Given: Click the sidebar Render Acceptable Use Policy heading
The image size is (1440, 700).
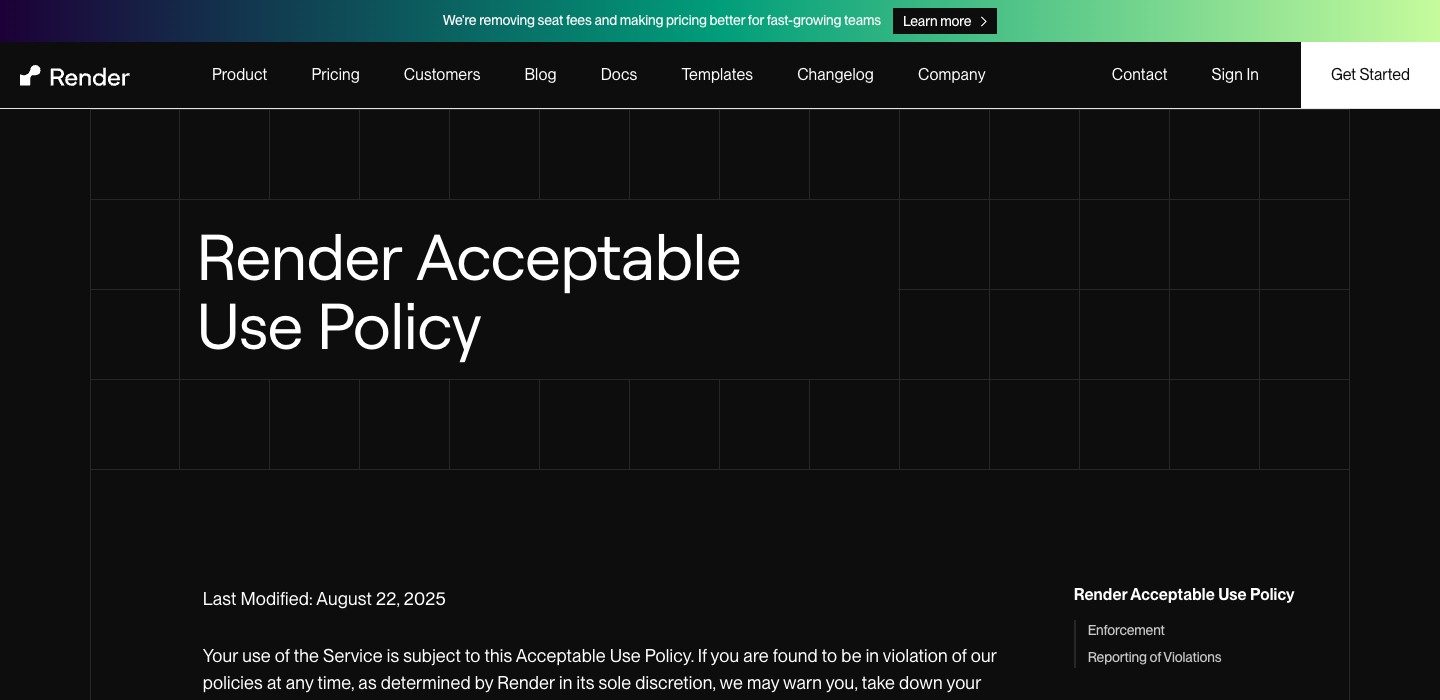Looking at the screenshot, I should point(1184,595).
